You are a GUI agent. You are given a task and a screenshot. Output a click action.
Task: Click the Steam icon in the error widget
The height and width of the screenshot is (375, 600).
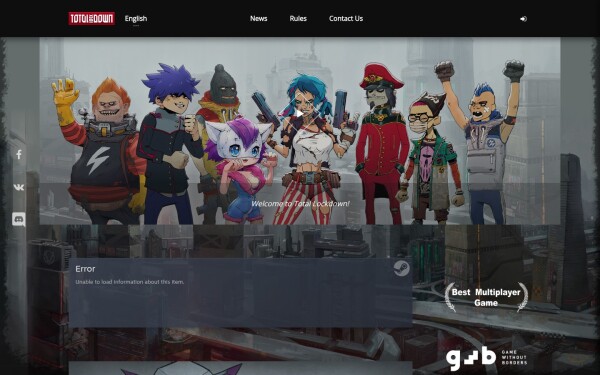401,269
